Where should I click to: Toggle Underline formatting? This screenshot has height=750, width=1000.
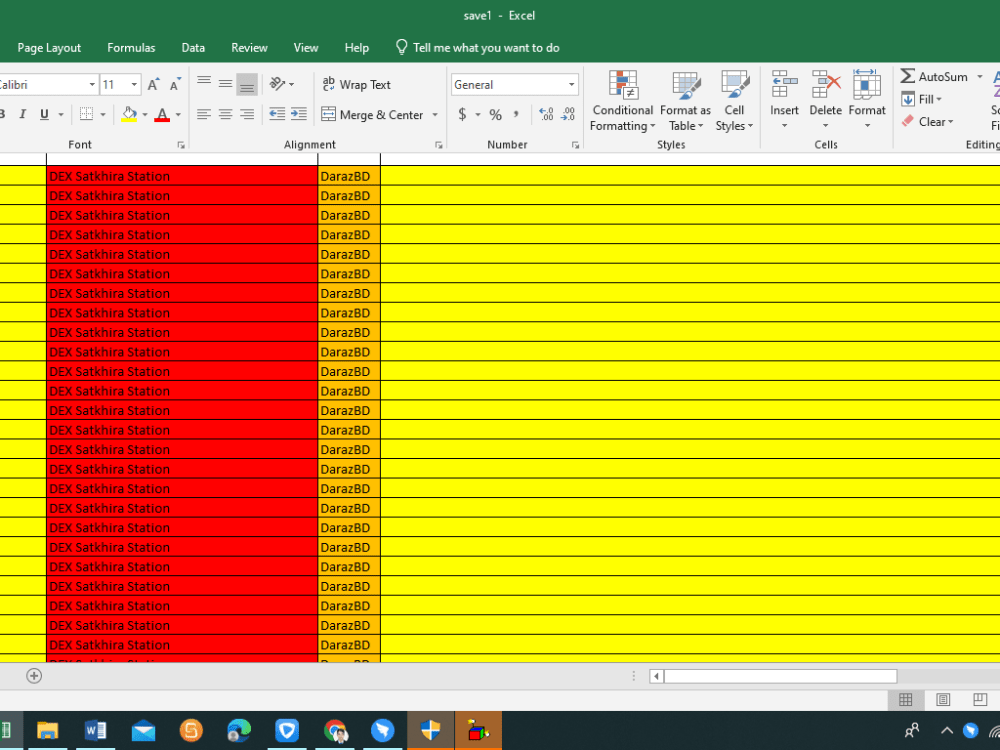[44, 114]
